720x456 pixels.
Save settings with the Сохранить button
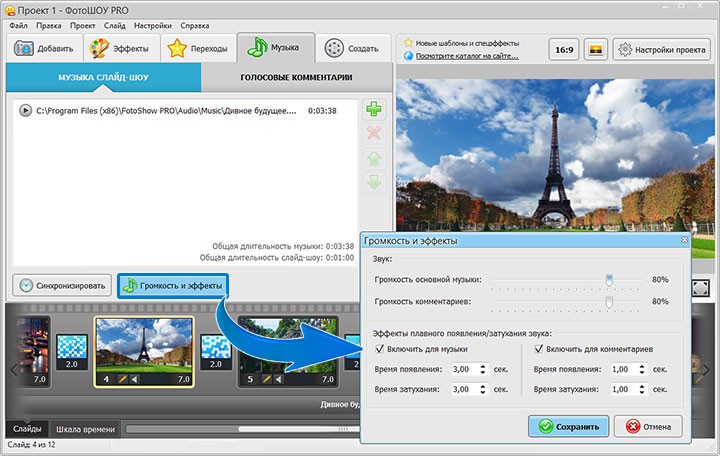(568, 427)
